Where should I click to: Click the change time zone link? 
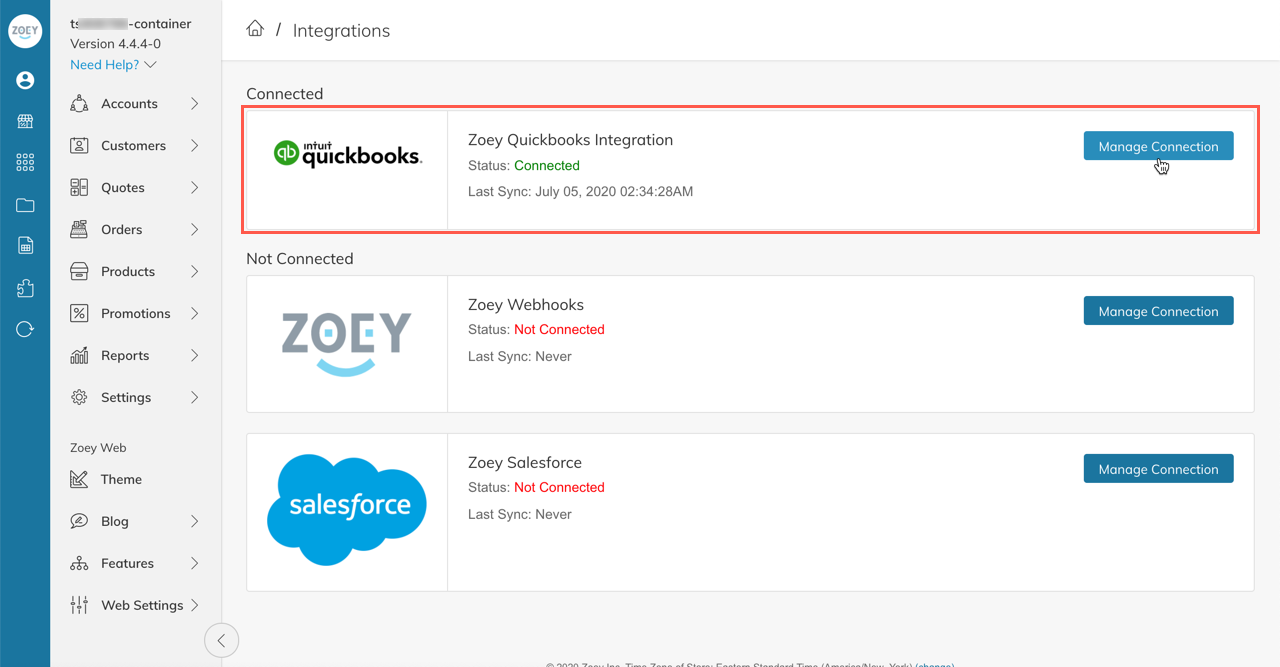(x=934, y=664)
